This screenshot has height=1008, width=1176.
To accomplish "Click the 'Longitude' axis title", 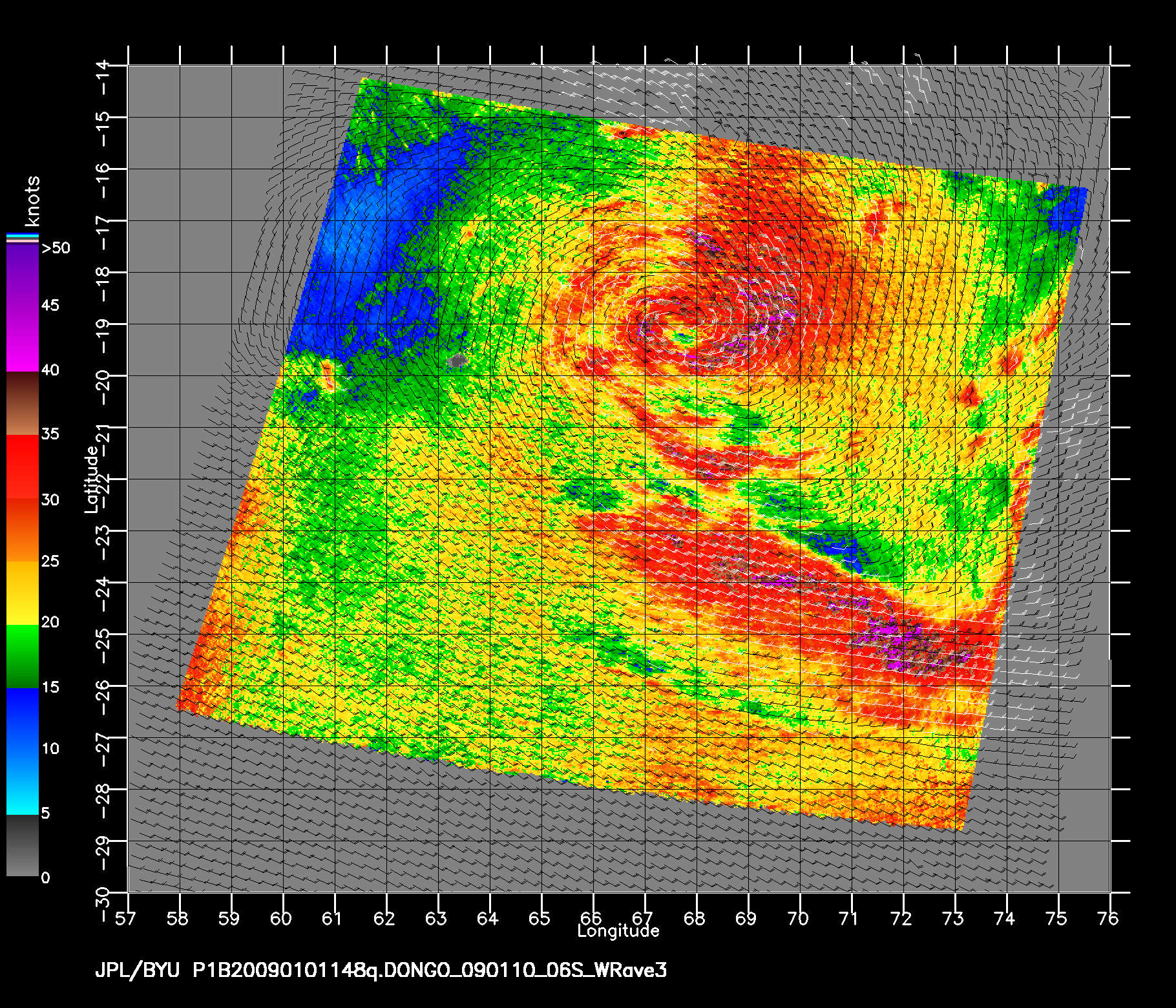I will click(x=618, y=931).
